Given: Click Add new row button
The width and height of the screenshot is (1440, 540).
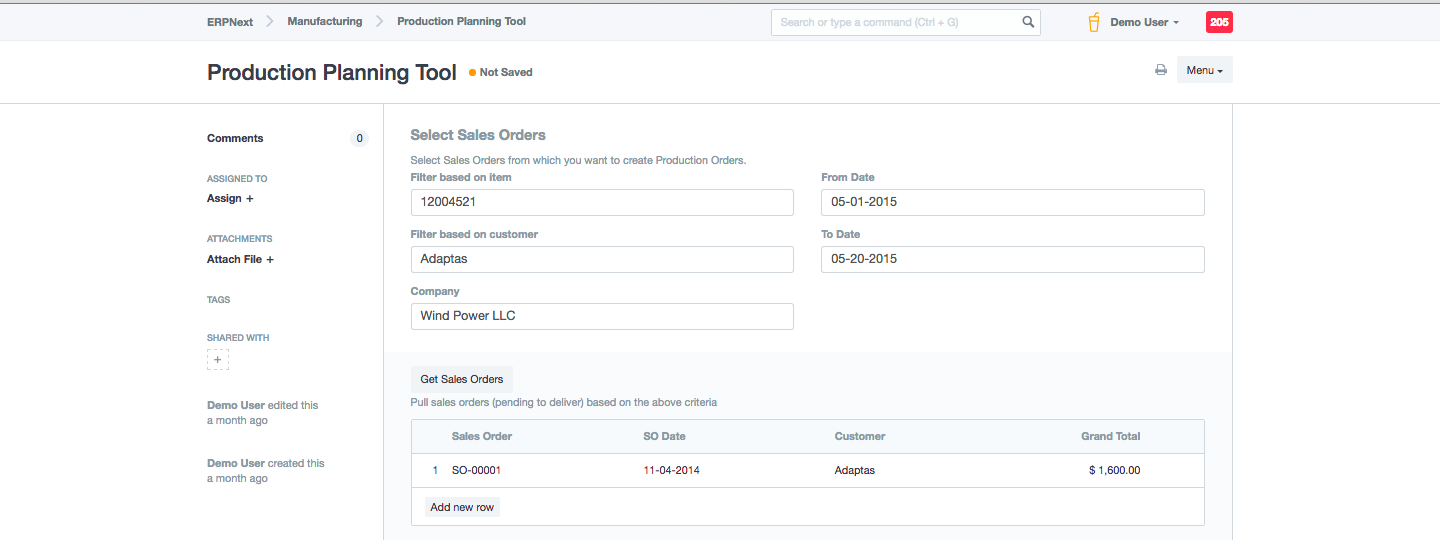Looking at the screenshot, I should coord(462,507).
